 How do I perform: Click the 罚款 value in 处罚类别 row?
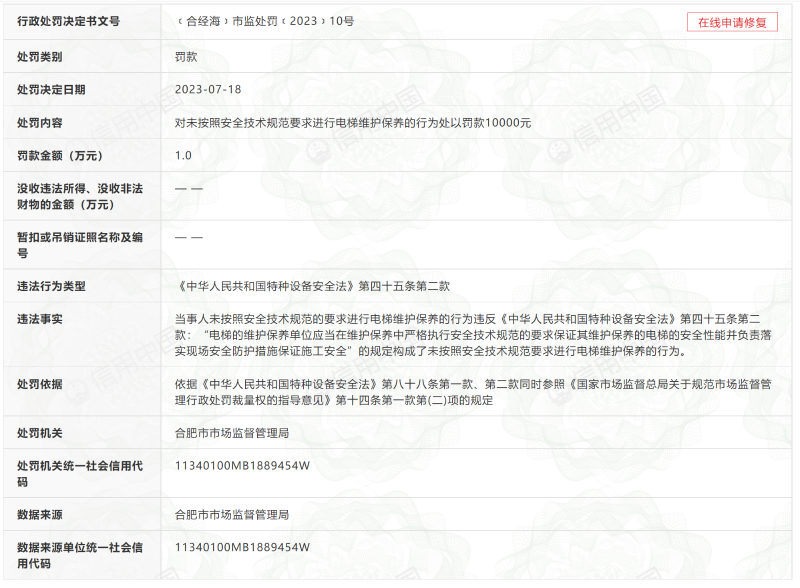[186, 57]
